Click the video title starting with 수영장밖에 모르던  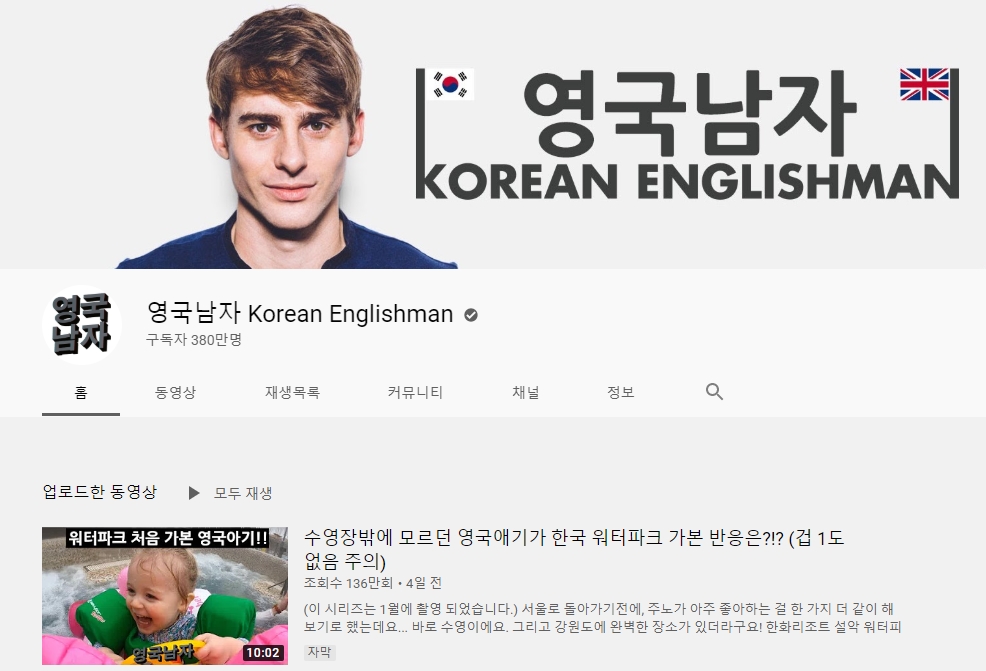[574, 549]
